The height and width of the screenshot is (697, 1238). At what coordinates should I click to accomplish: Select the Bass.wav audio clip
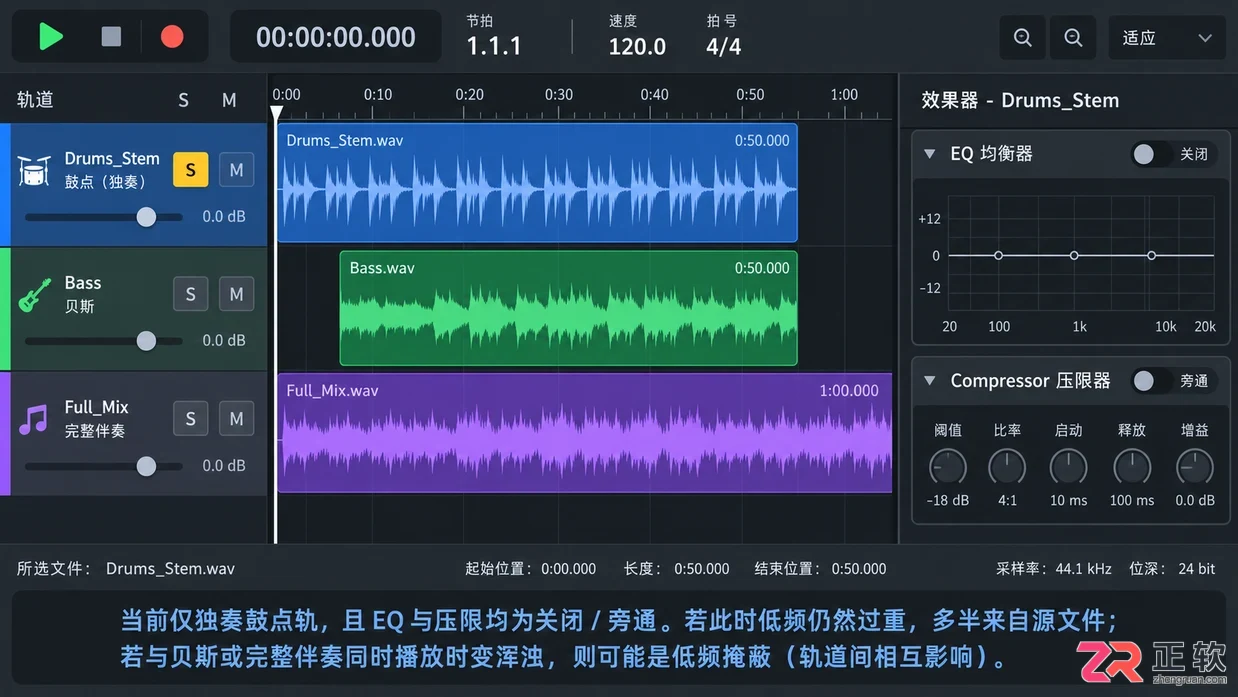coord(568,308)
